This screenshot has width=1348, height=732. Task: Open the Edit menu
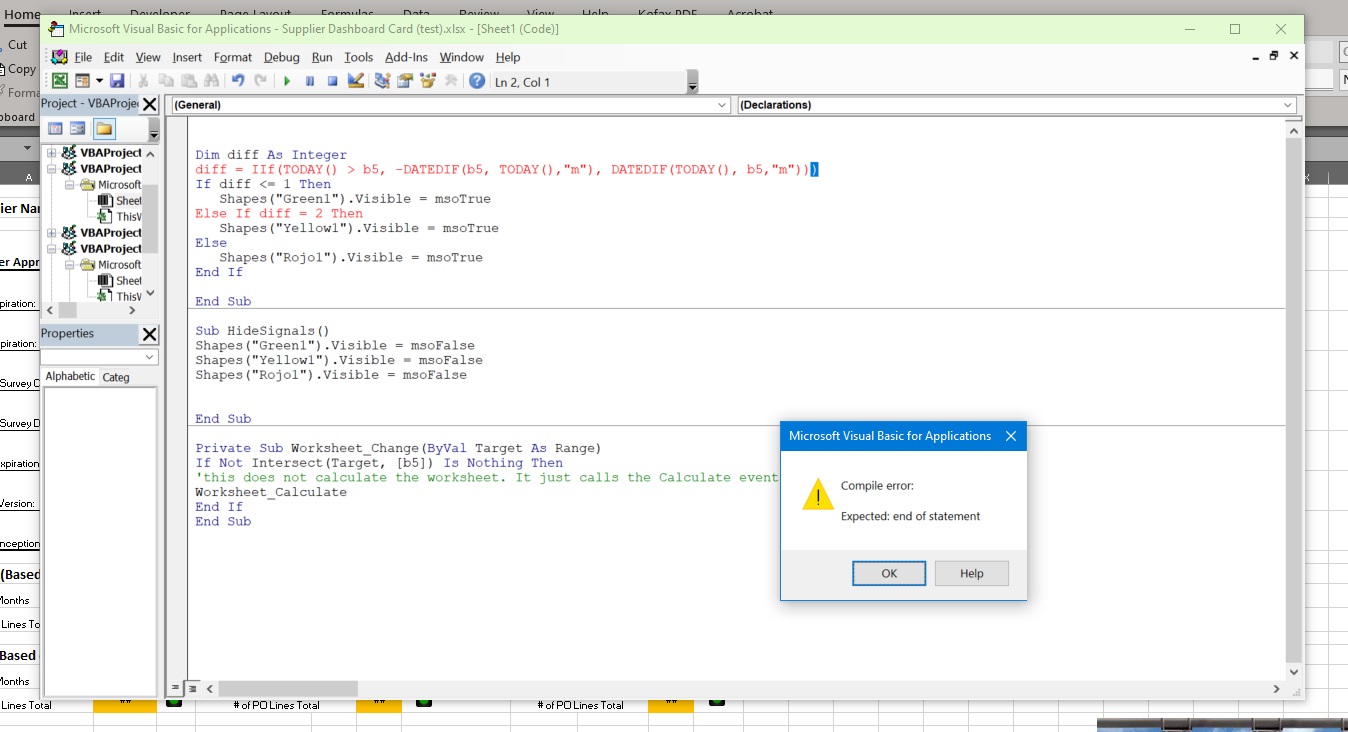(x=114, y=57)
